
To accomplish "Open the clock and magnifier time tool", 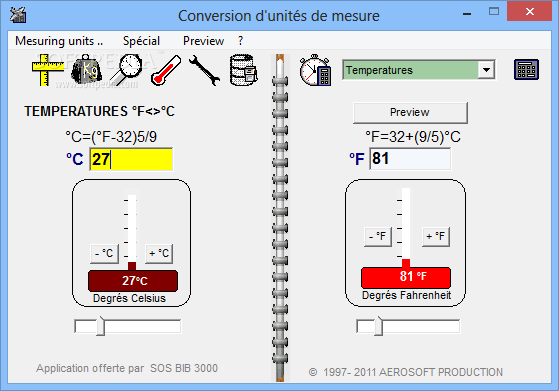I will pos(127,70).
